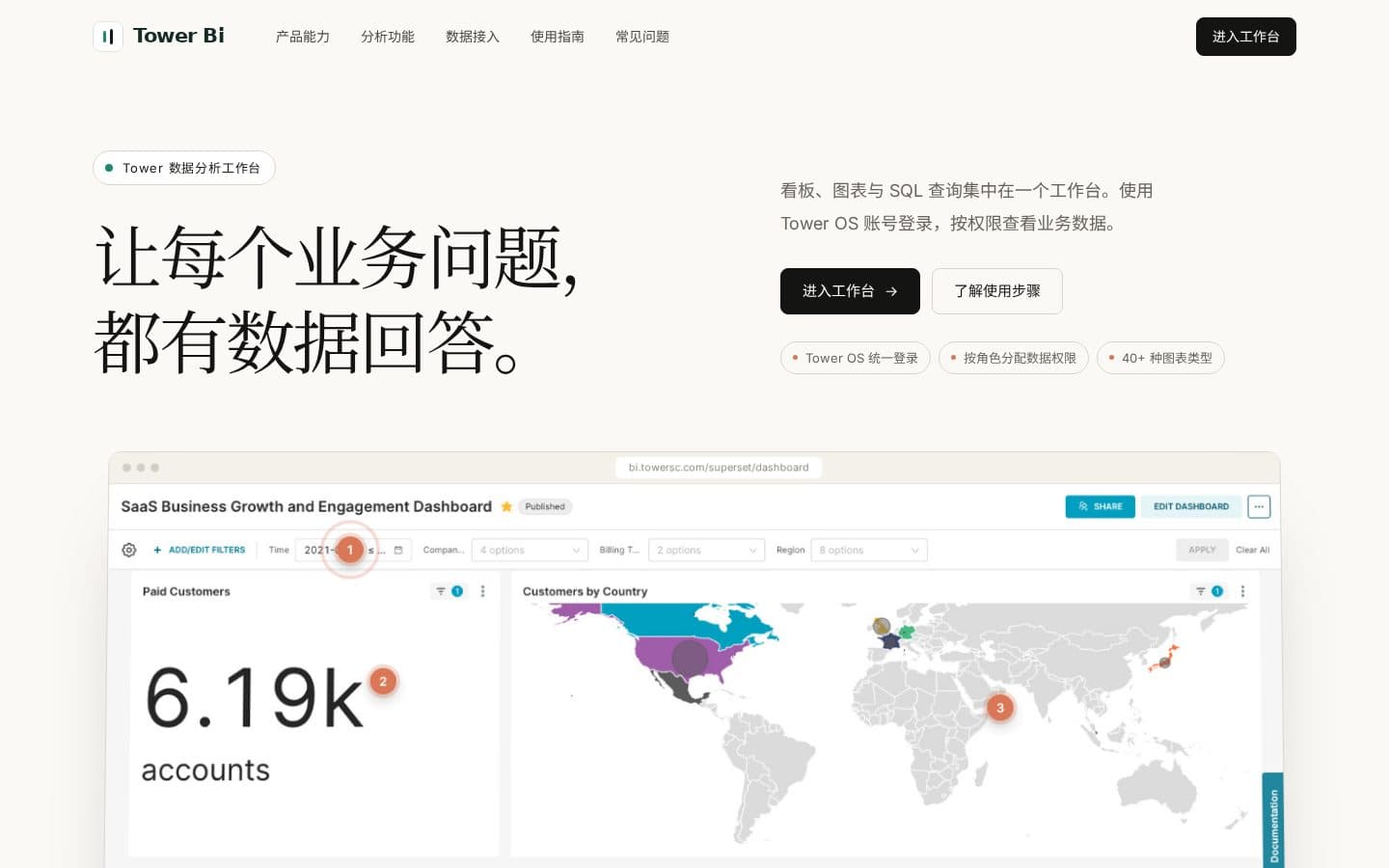
Task: Expand the Billing filter with 2 options
Action: click(707, 550)
